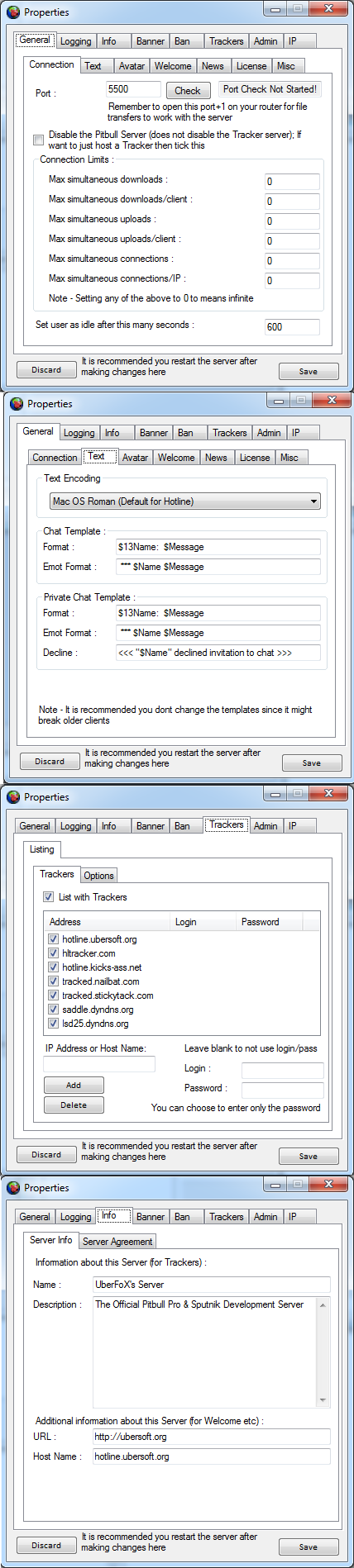The image size is (354, 1568).
Task: Click the Port number field
Action: point(133,89)
